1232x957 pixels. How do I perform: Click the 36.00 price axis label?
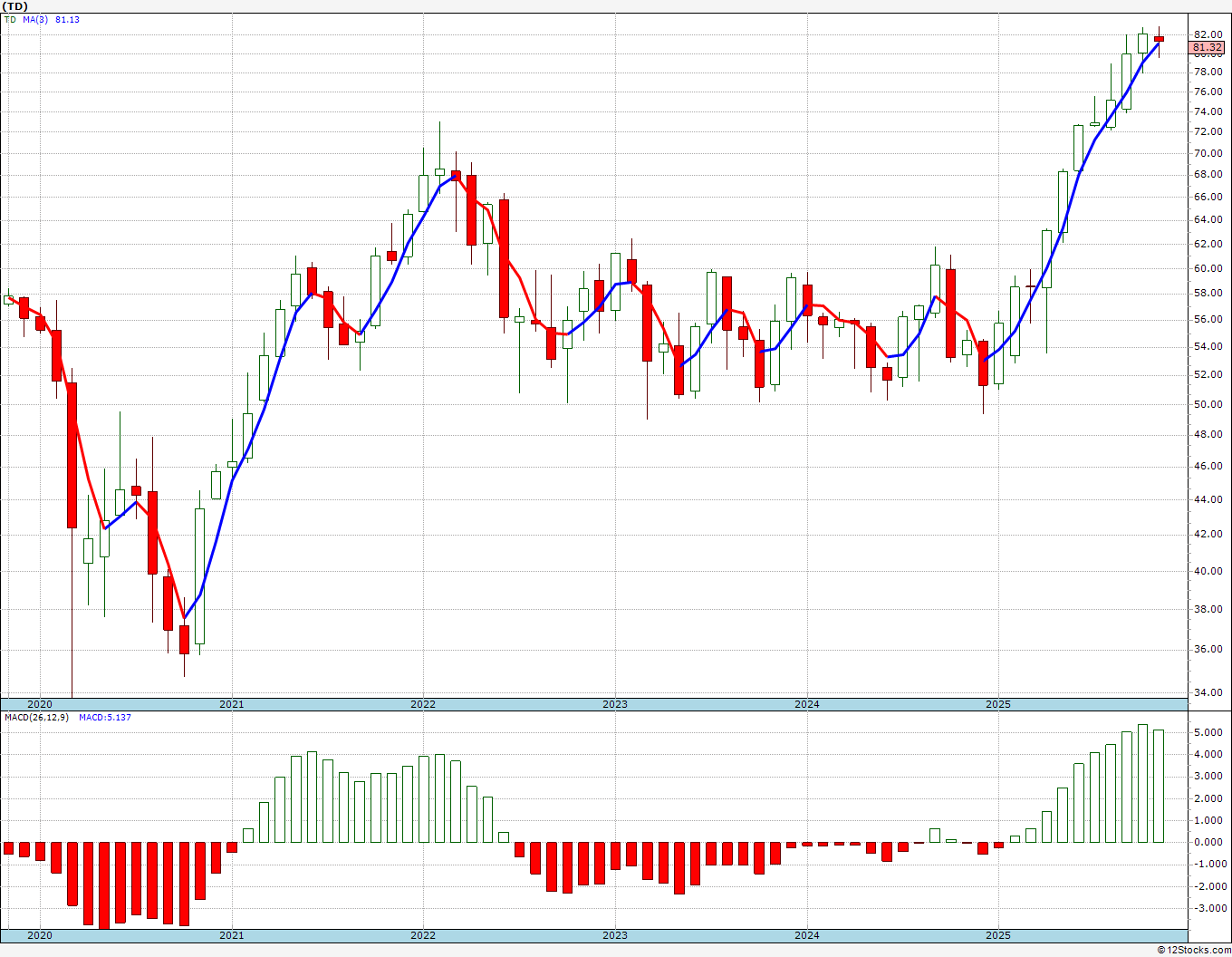1208,649
